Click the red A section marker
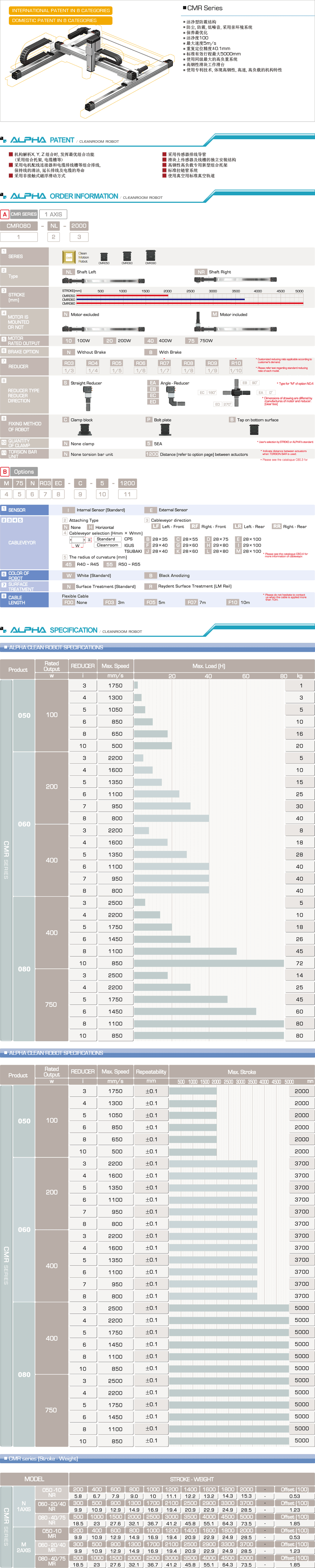Viewport: 315px width, 1568px height. 5,214
